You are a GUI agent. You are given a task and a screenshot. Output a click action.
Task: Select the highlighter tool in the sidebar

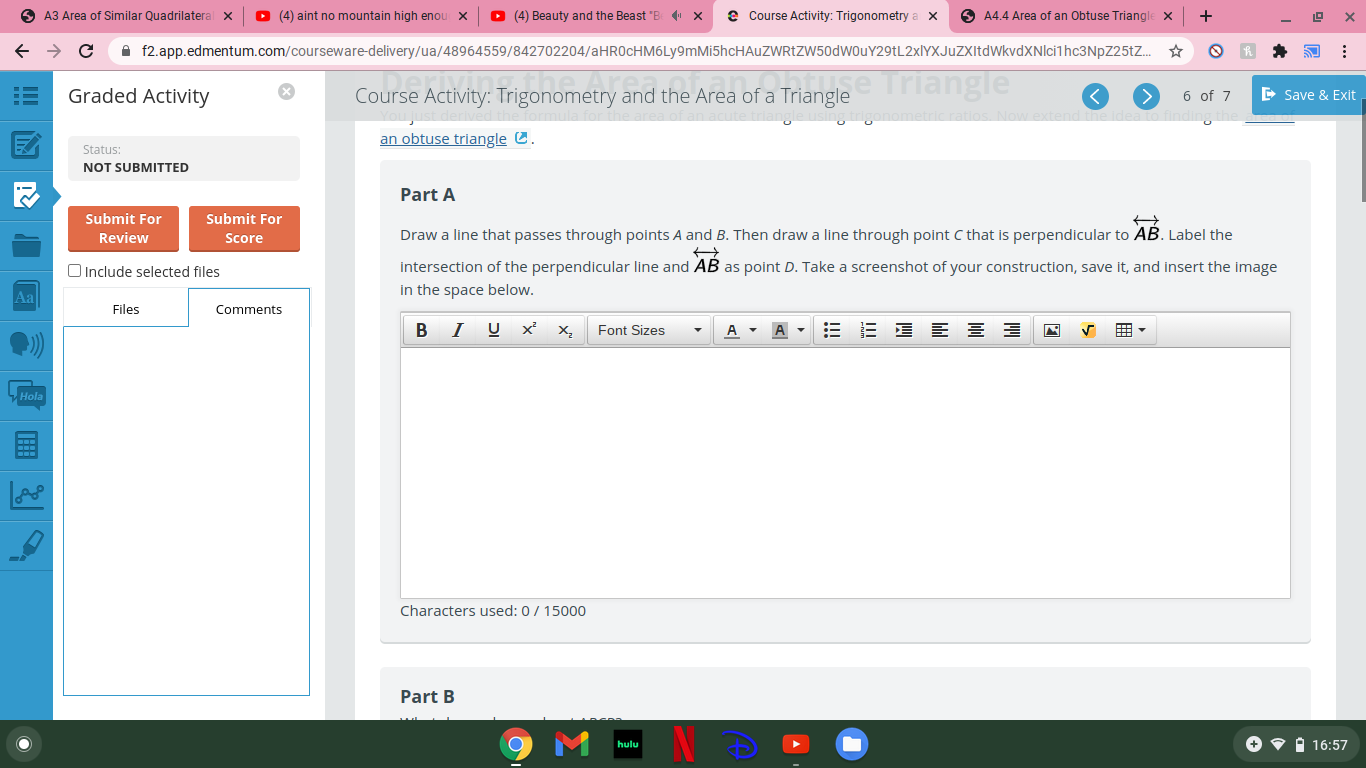pos(27,545)
